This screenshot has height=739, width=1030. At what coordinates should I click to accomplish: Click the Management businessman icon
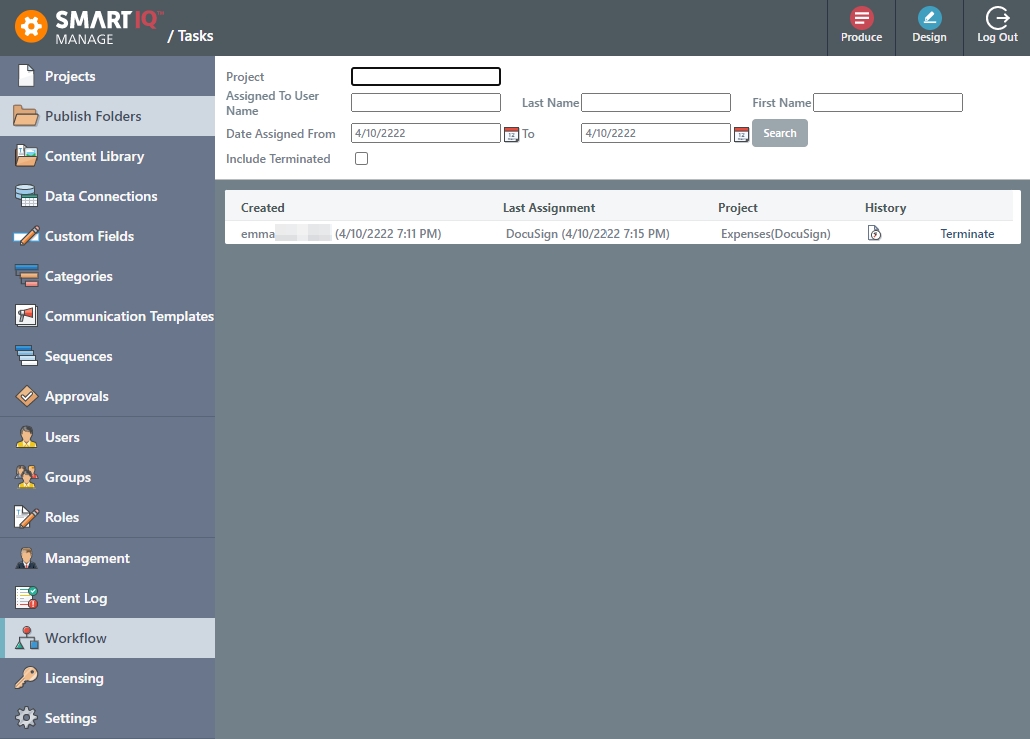[26, 558]
